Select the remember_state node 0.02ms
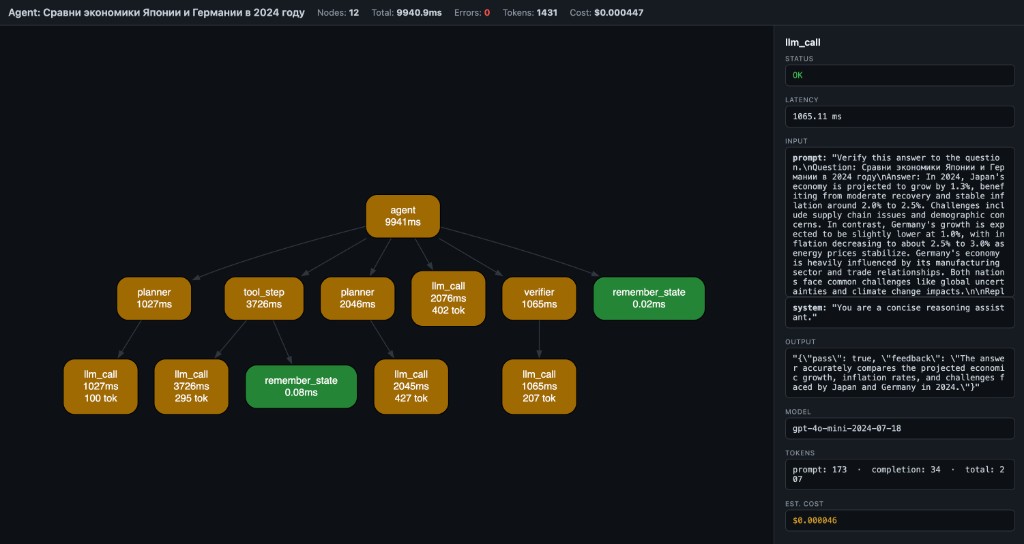The height and width of the screenshot is (544, 1024). click(x=649, y=298)
